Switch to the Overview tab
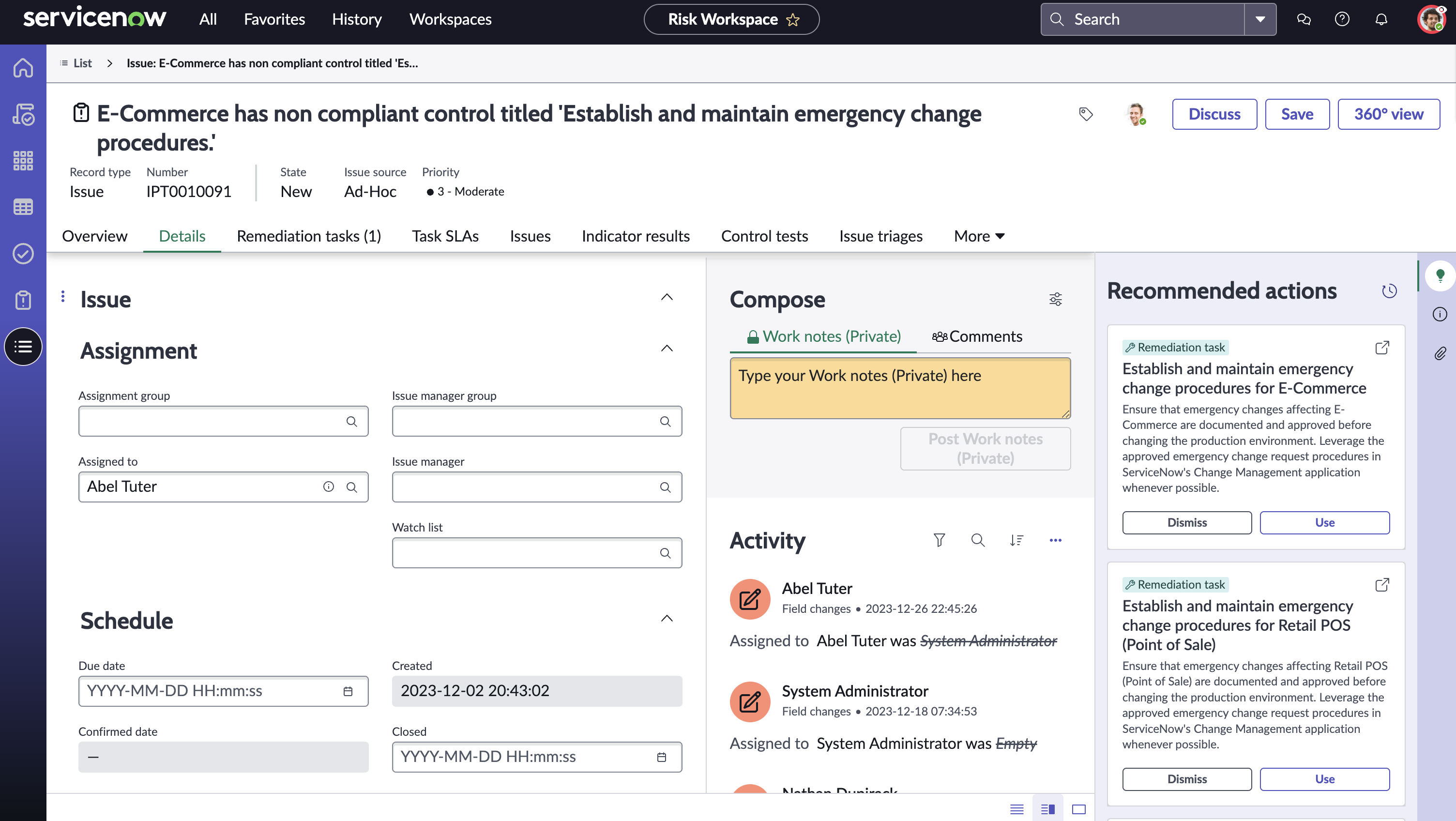Image resolution: width=1456 pixels, height=821 pixels. pyautogui.click(x=94, y=236)
